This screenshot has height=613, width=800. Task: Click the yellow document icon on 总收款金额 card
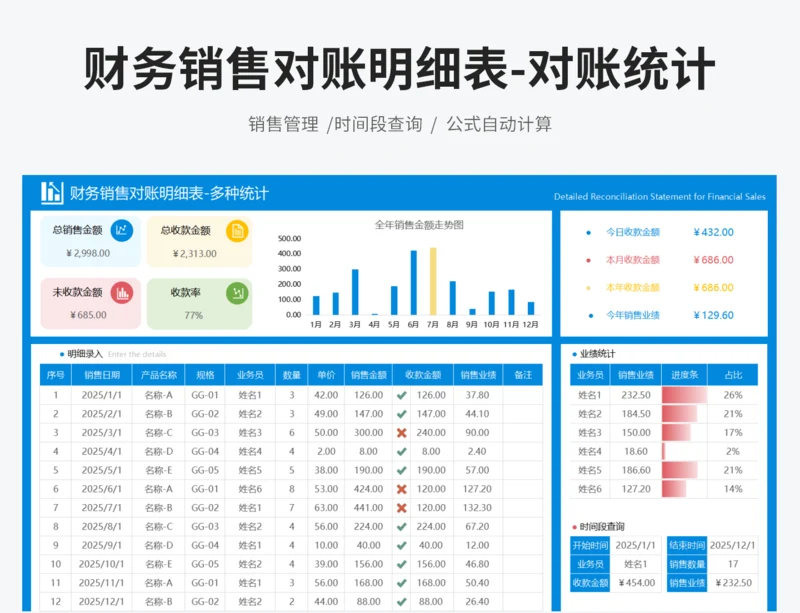(237, 231)
